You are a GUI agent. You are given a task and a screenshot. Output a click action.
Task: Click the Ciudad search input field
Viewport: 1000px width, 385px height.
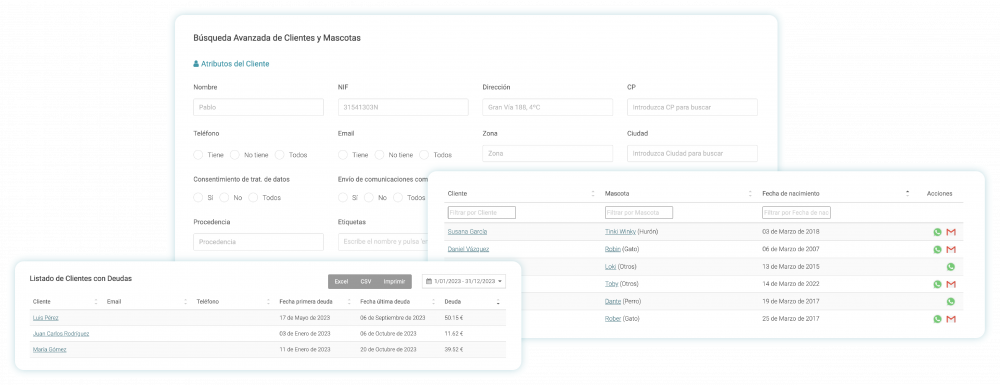[693, 154]
